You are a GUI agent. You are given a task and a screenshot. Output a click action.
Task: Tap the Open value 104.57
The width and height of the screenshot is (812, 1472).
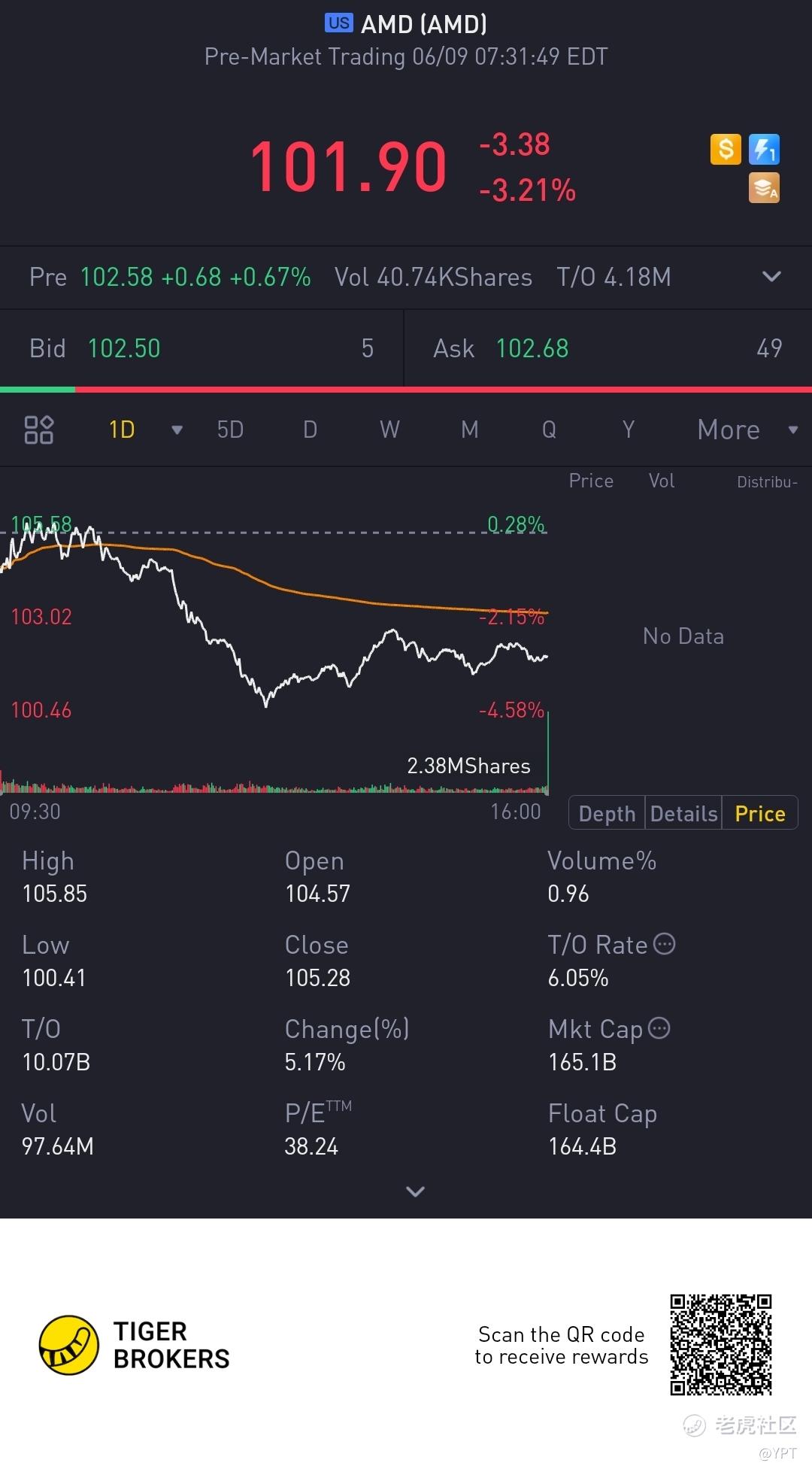click(x=317, y=894)
